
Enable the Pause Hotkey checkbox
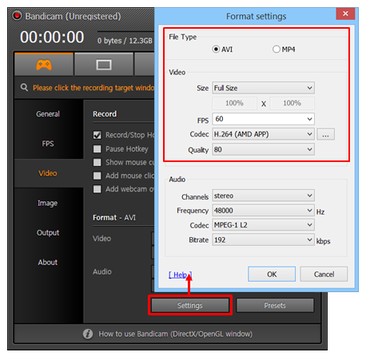(x=97, y=149)
